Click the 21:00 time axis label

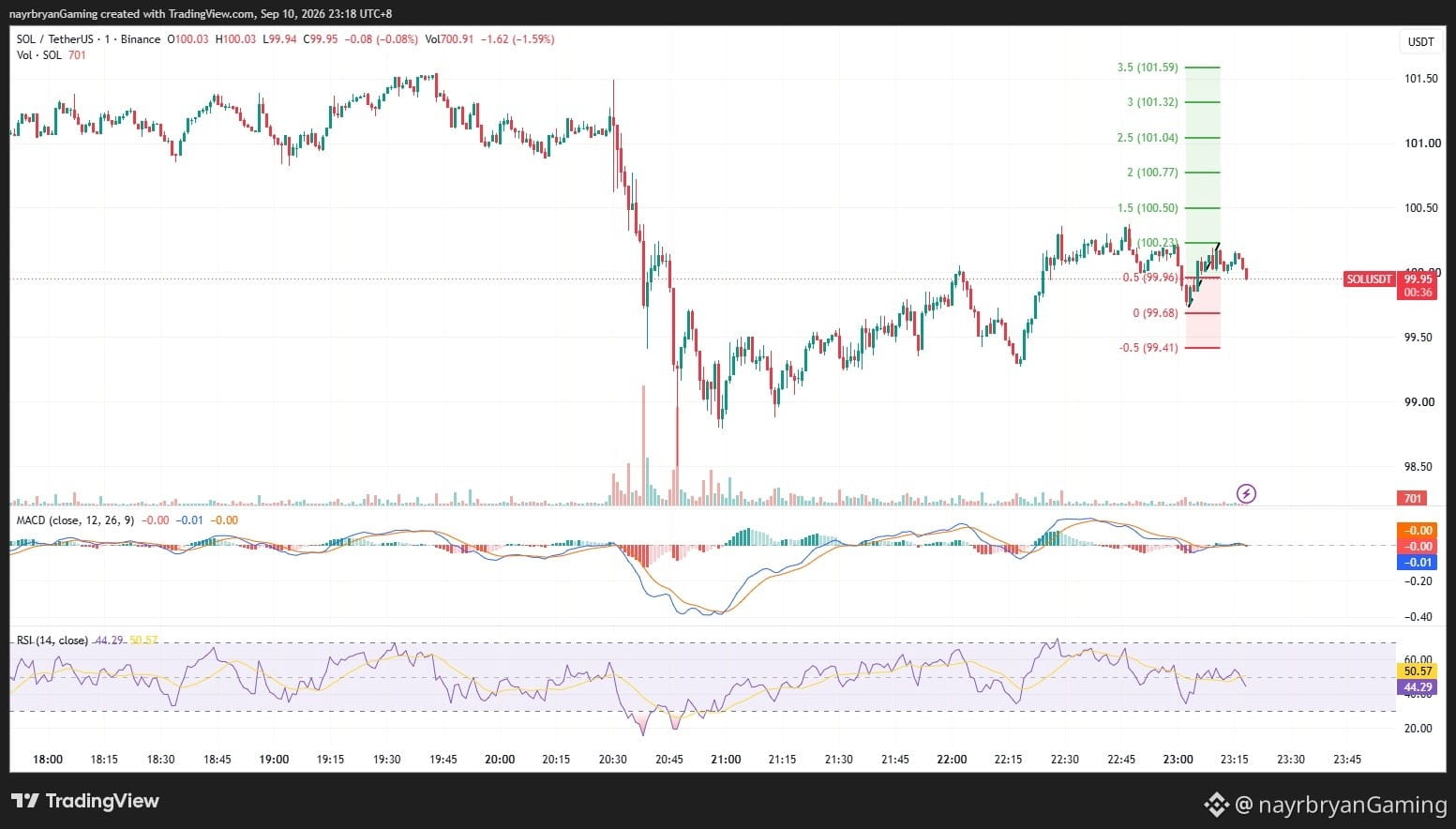pyautogui.click(x=726, y=760)
